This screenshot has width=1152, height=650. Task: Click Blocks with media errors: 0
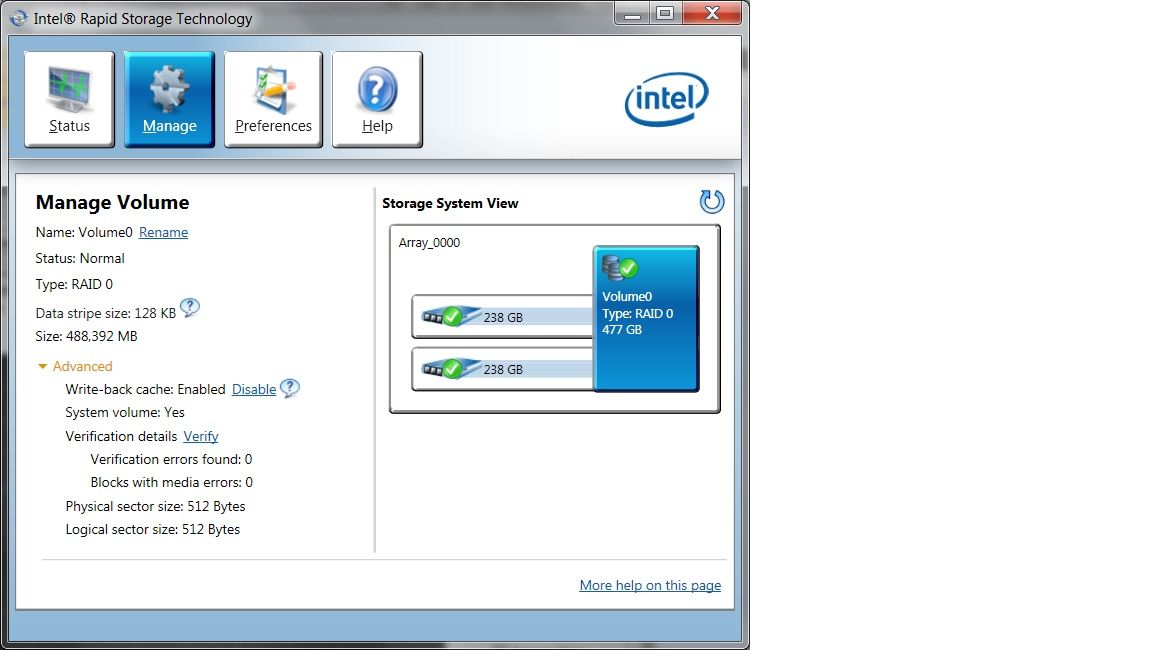tap(171, 483)
